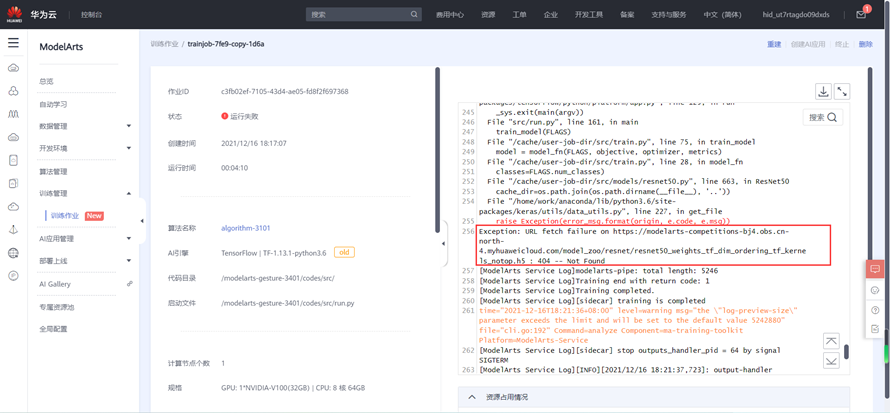The height and width of the screenshot is (413, 890).
Task: Collapse the ModelArts sidebar with arrow handle
Action: 142,221
